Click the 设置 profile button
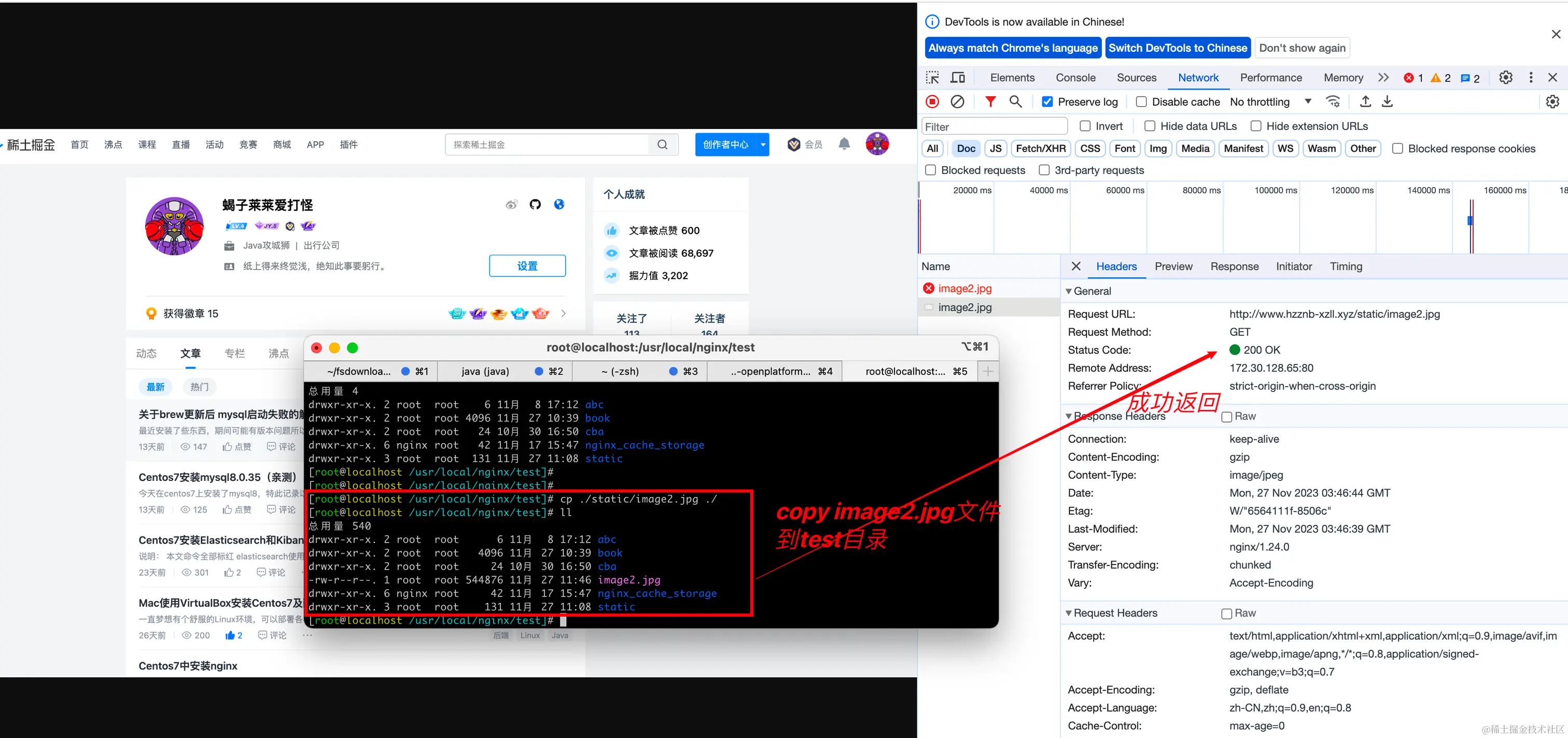The height and width of the screenshot is (738, 1568). tap(527, 266)
